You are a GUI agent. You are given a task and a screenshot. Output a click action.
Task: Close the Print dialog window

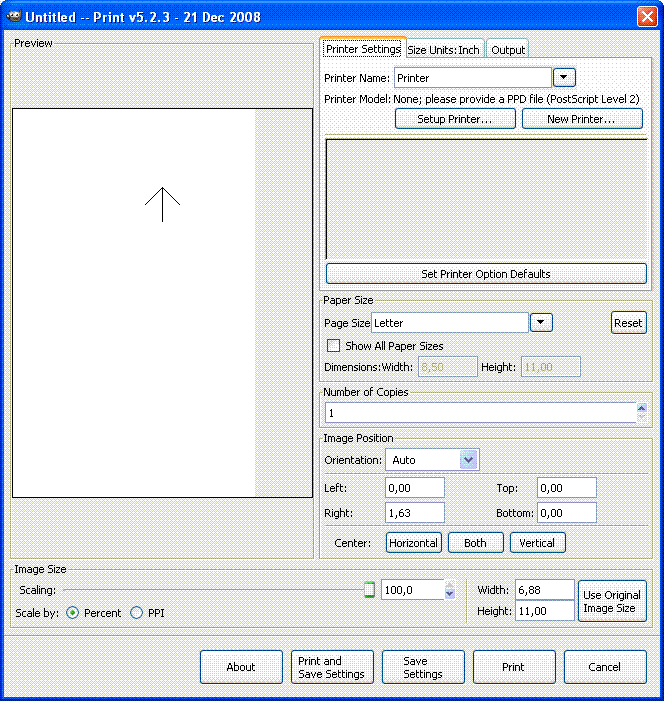[x=647, y=17]
